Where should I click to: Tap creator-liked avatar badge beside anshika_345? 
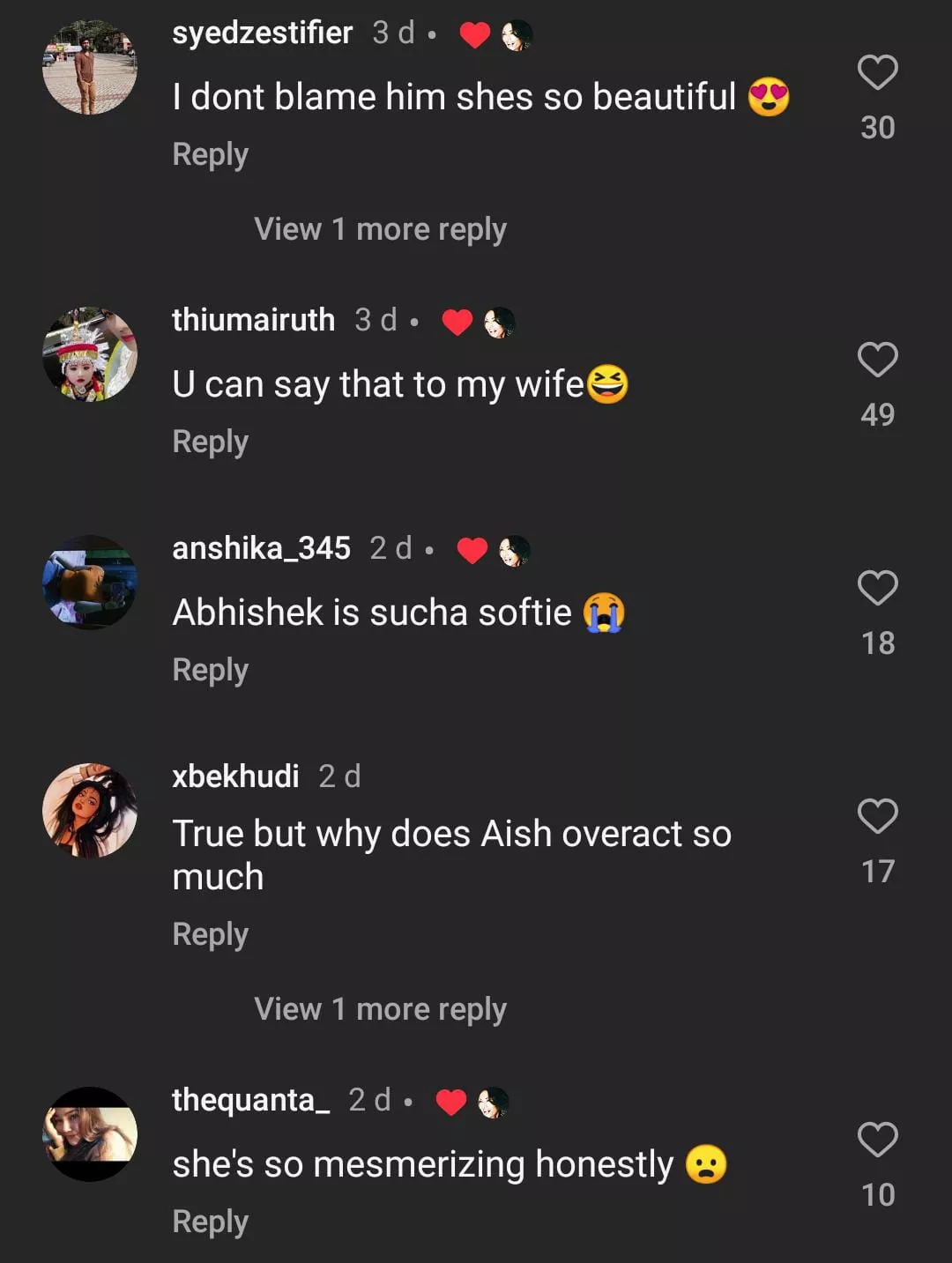coord(514,551)
